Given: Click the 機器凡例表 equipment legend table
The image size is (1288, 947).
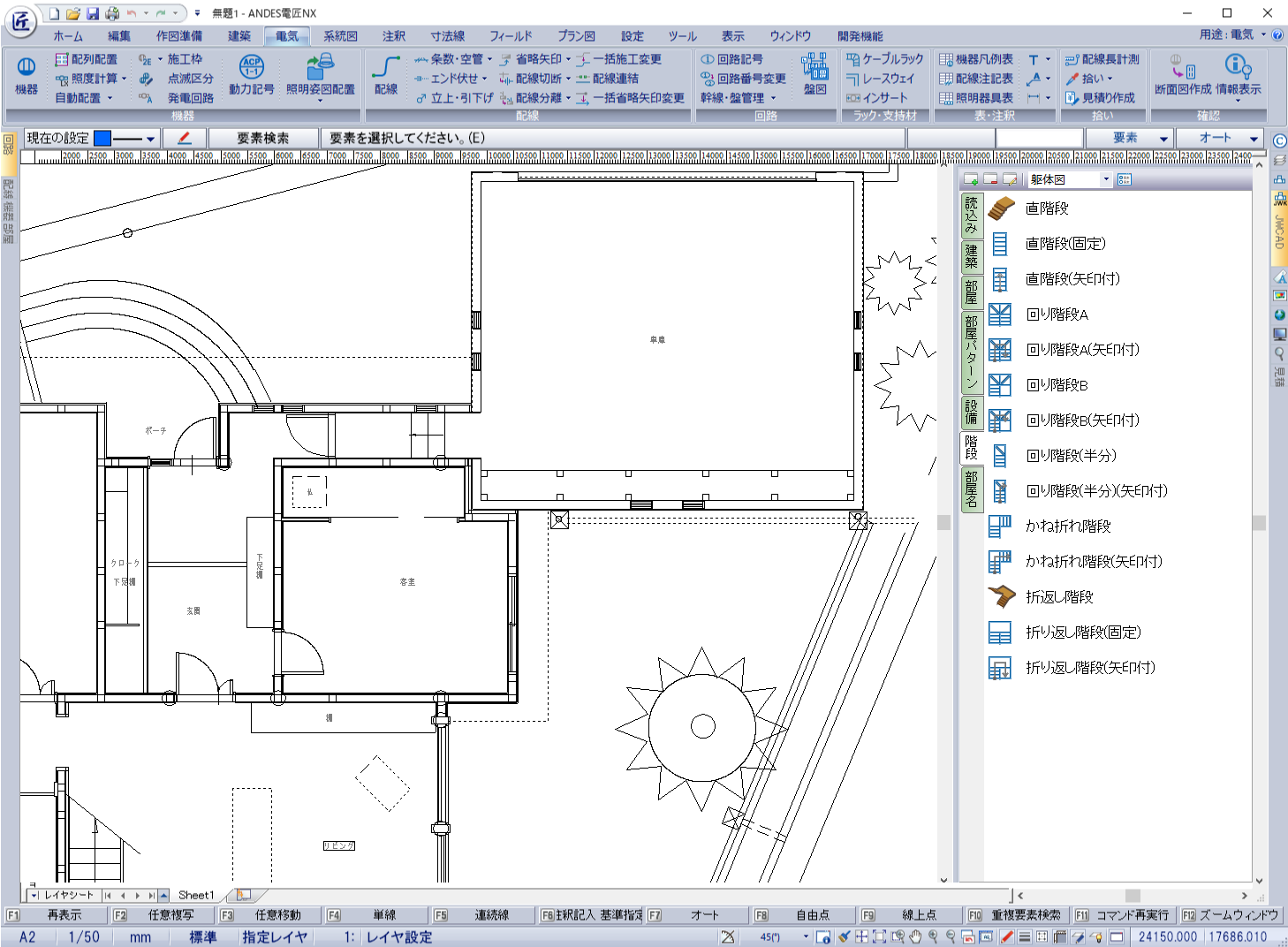Looking at the screenshot, I should click(x=976, y=59).
